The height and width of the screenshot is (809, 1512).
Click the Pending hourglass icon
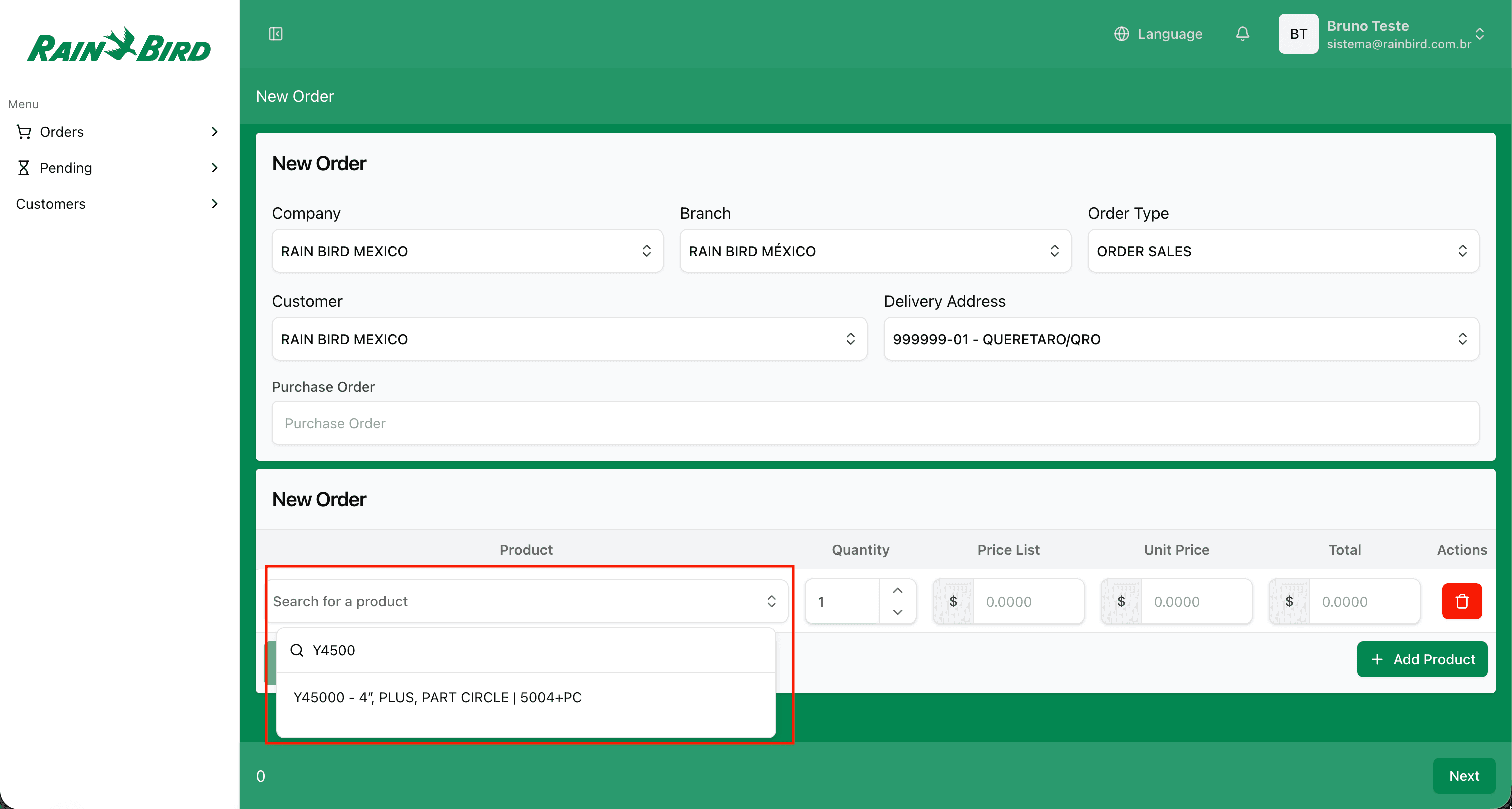click(x=24, y=168)
